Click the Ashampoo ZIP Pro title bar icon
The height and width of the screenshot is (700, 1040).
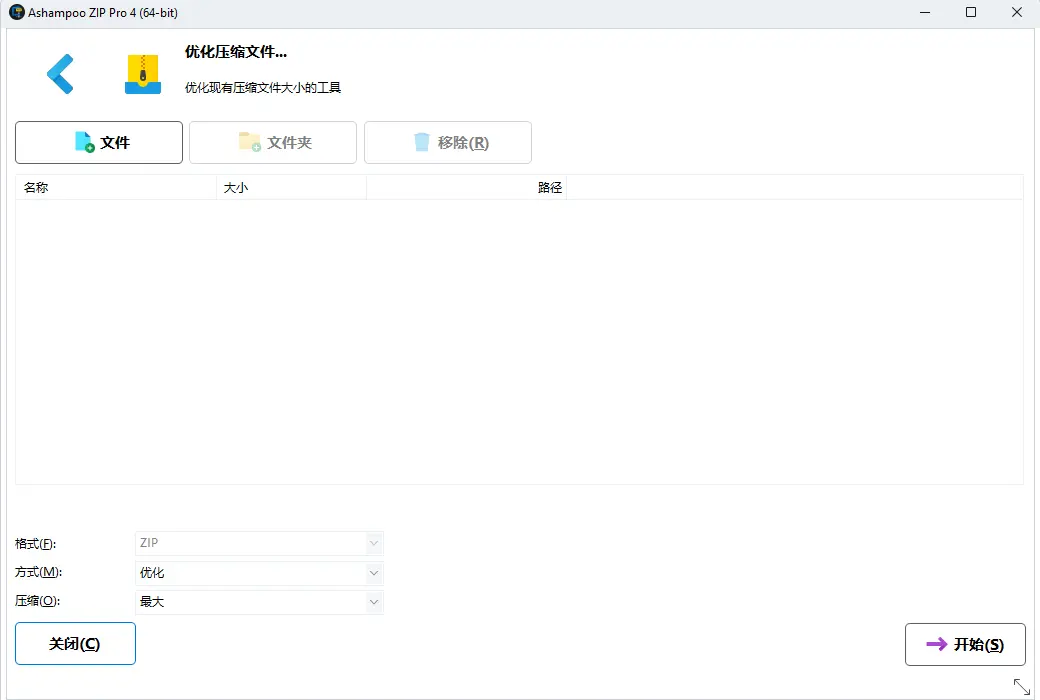[17, 12]
